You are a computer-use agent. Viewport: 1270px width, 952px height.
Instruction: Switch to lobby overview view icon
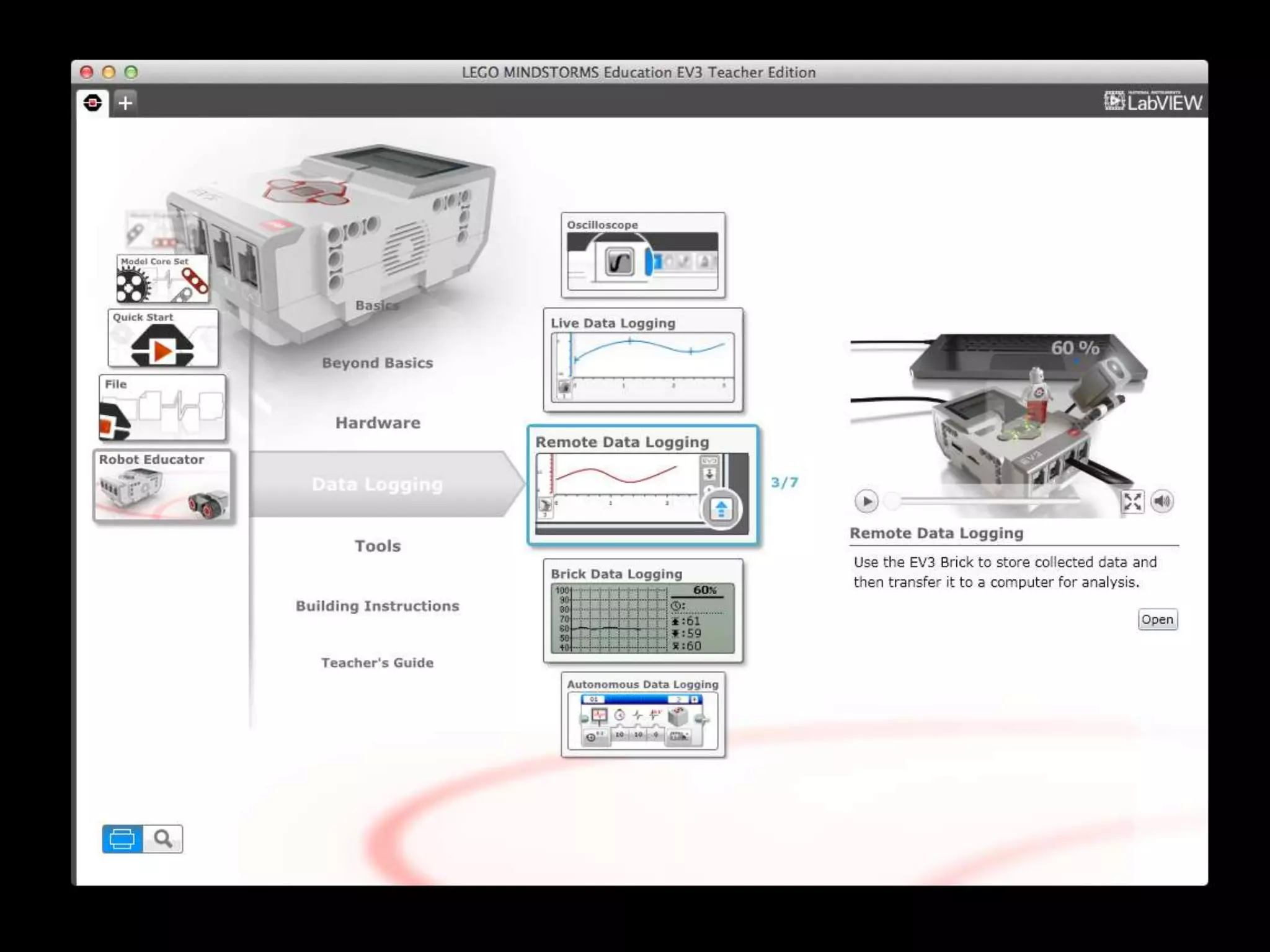[x=122, y=839]
